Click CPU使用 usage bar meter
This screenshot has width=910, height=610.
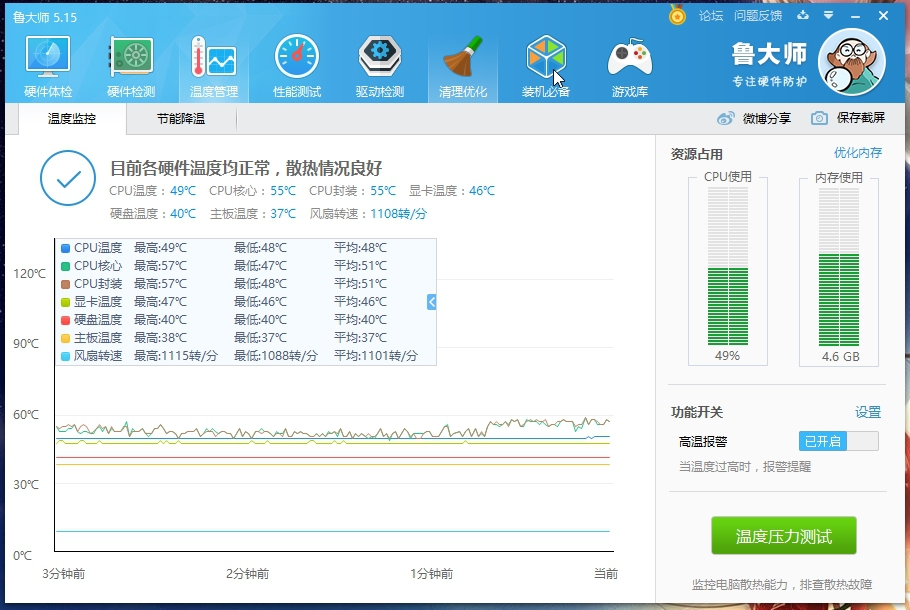[x=728, y=266]
